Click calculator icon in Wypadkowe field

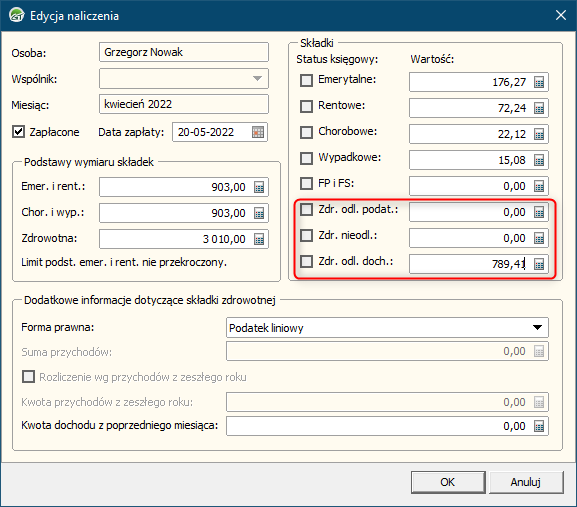coord(539,160)
